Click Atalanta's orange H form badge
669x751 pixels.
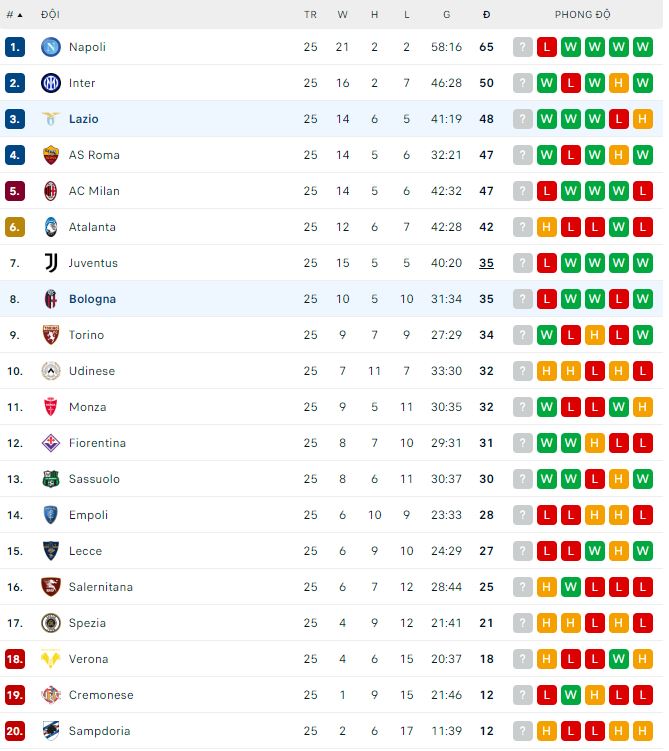tap(547, 227)
